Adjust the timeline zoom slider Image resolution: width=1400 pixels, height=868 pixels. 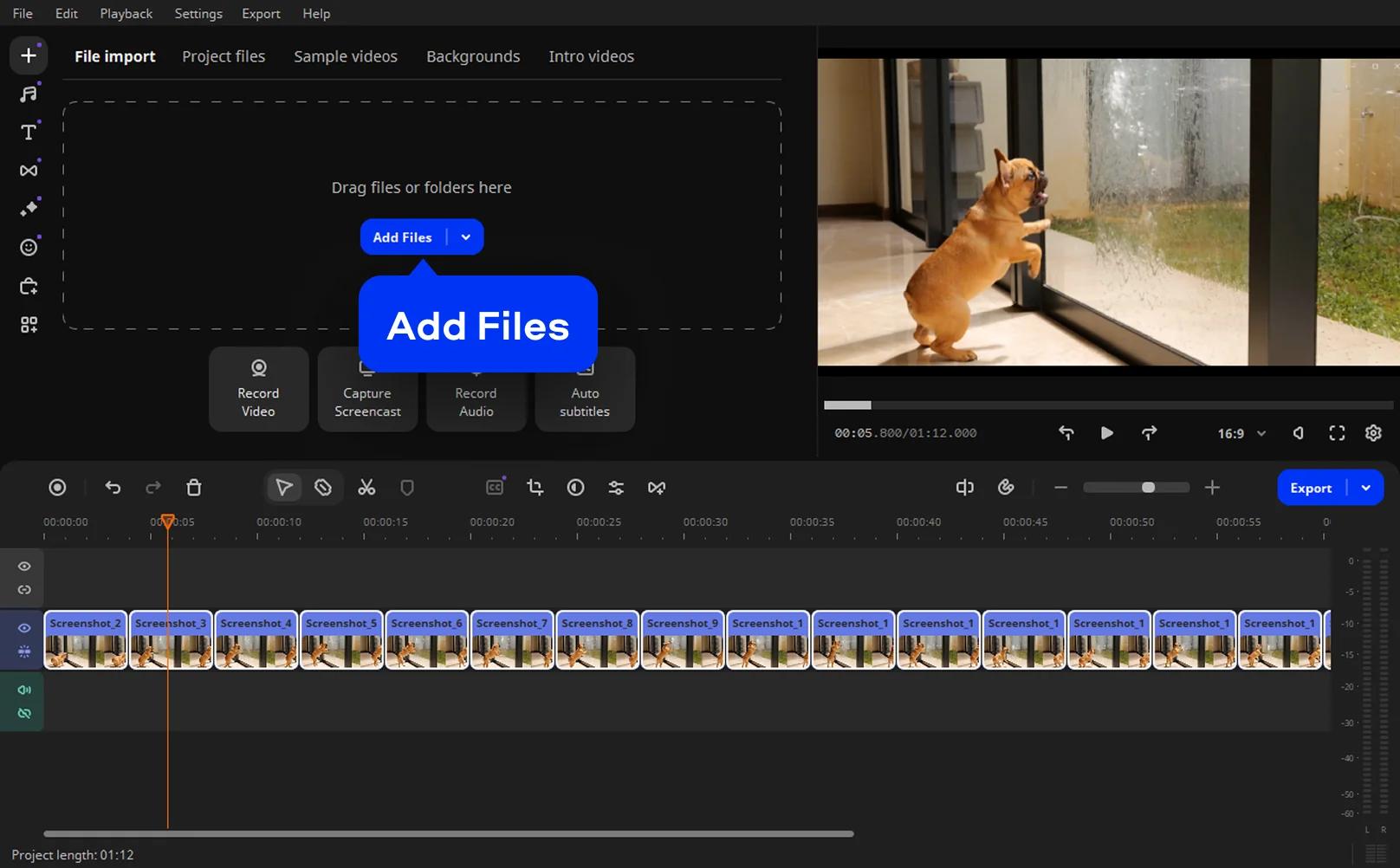pyautogui.click(x=1148, y=488)
